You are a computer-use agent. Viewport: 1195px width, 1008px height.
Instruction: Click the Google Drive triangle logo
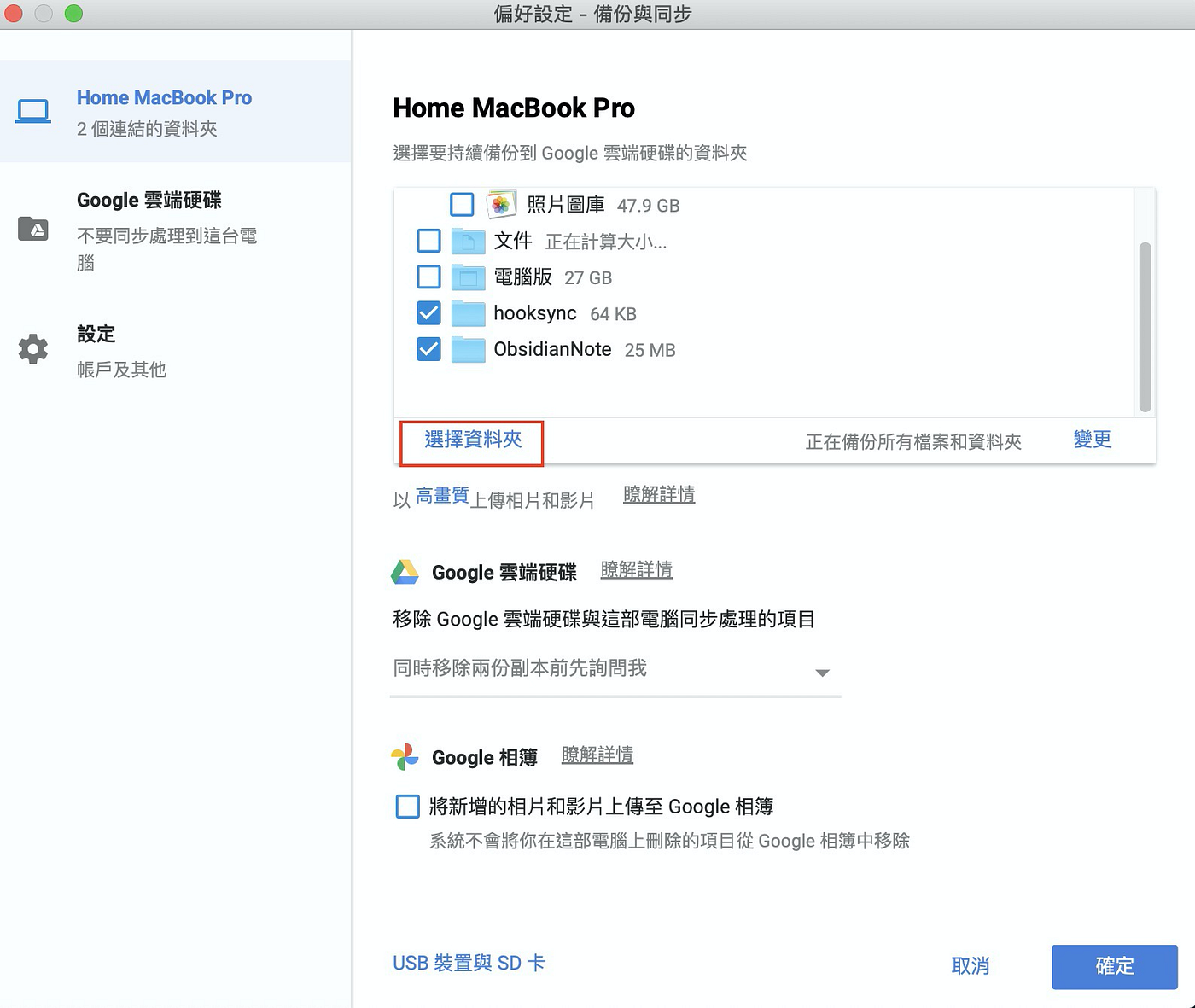[405, 572]
